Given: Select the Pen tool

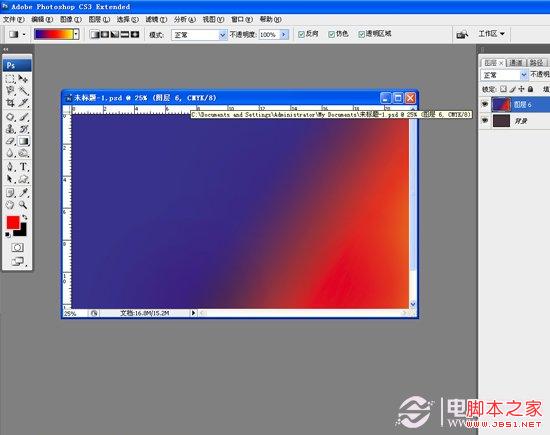Looking at the screenshot, I should (10, 167).
